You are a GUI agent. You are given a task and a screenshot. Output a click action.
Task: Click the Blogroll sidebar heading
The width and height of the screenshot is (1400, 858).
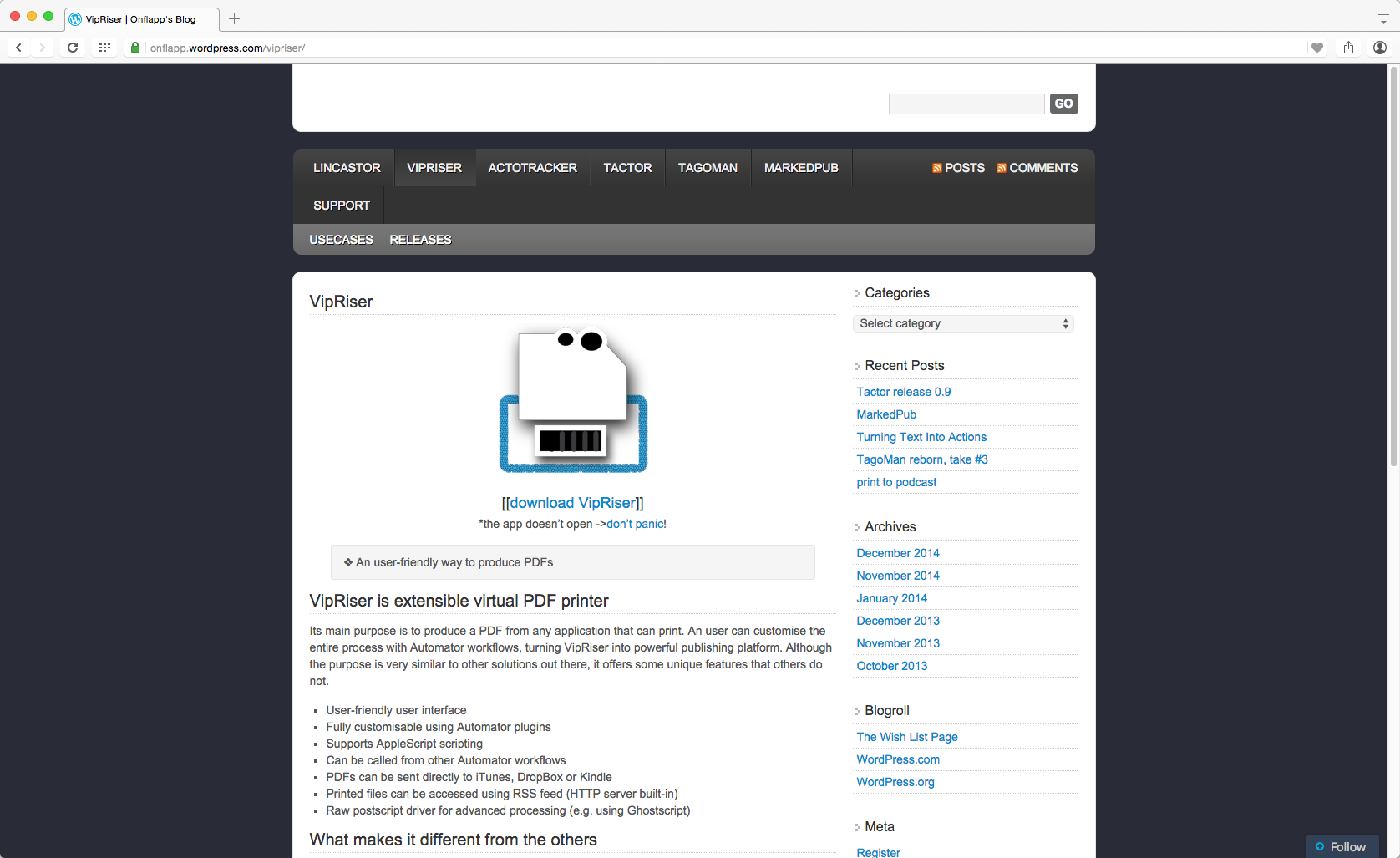(887, 710)
